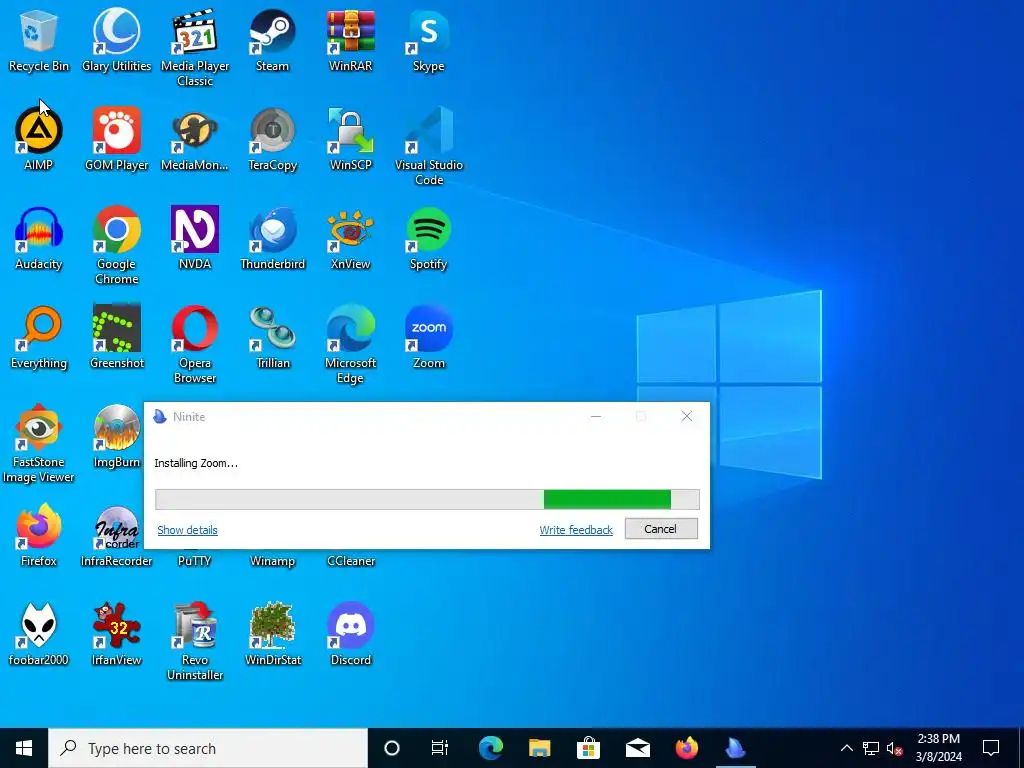The image size is (1024, 768).
Task: Click the Google Chrome shortcut
Action: coord(116,246)
